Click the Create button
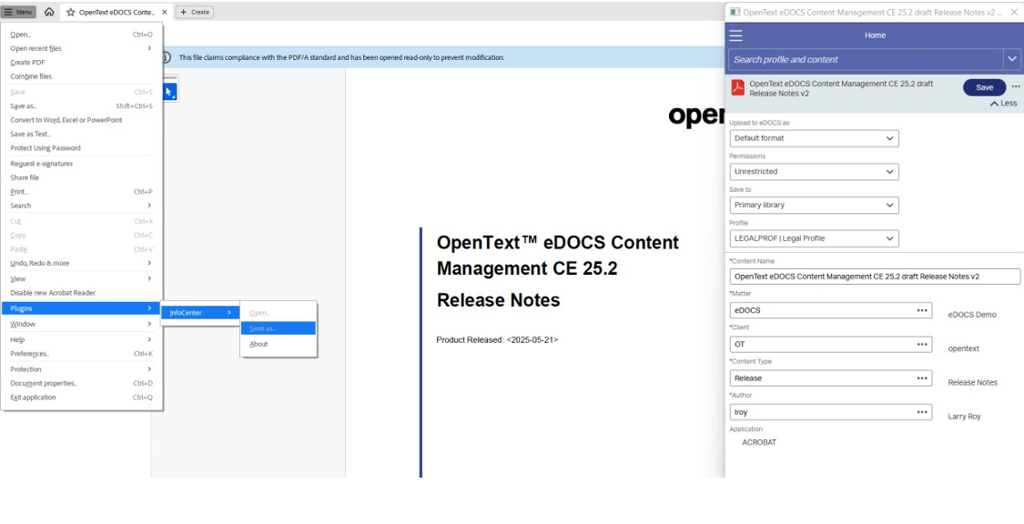 [195, 12]
